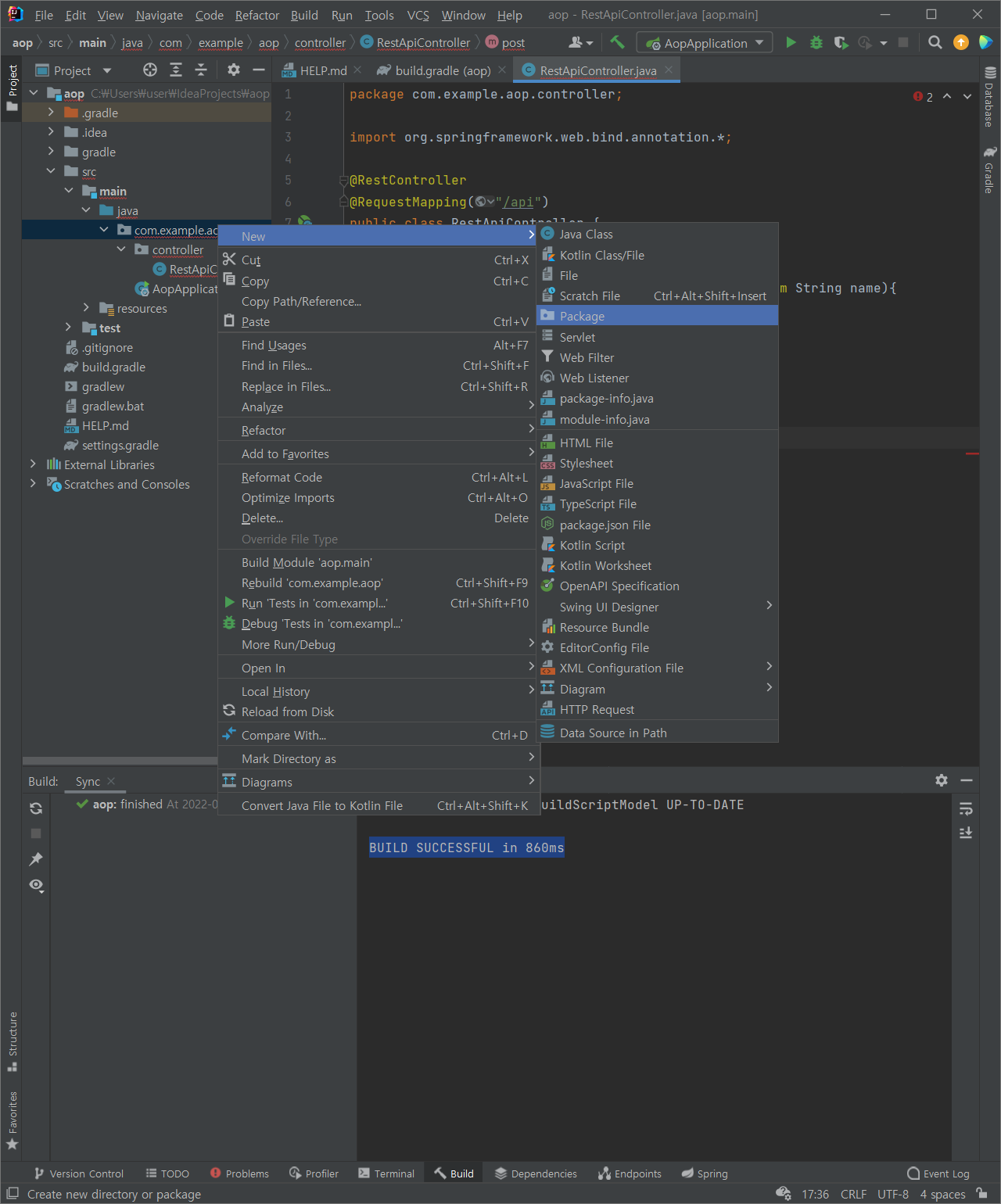
Task: Open Dependencies tool window button
Action: tap(536, 1174)
